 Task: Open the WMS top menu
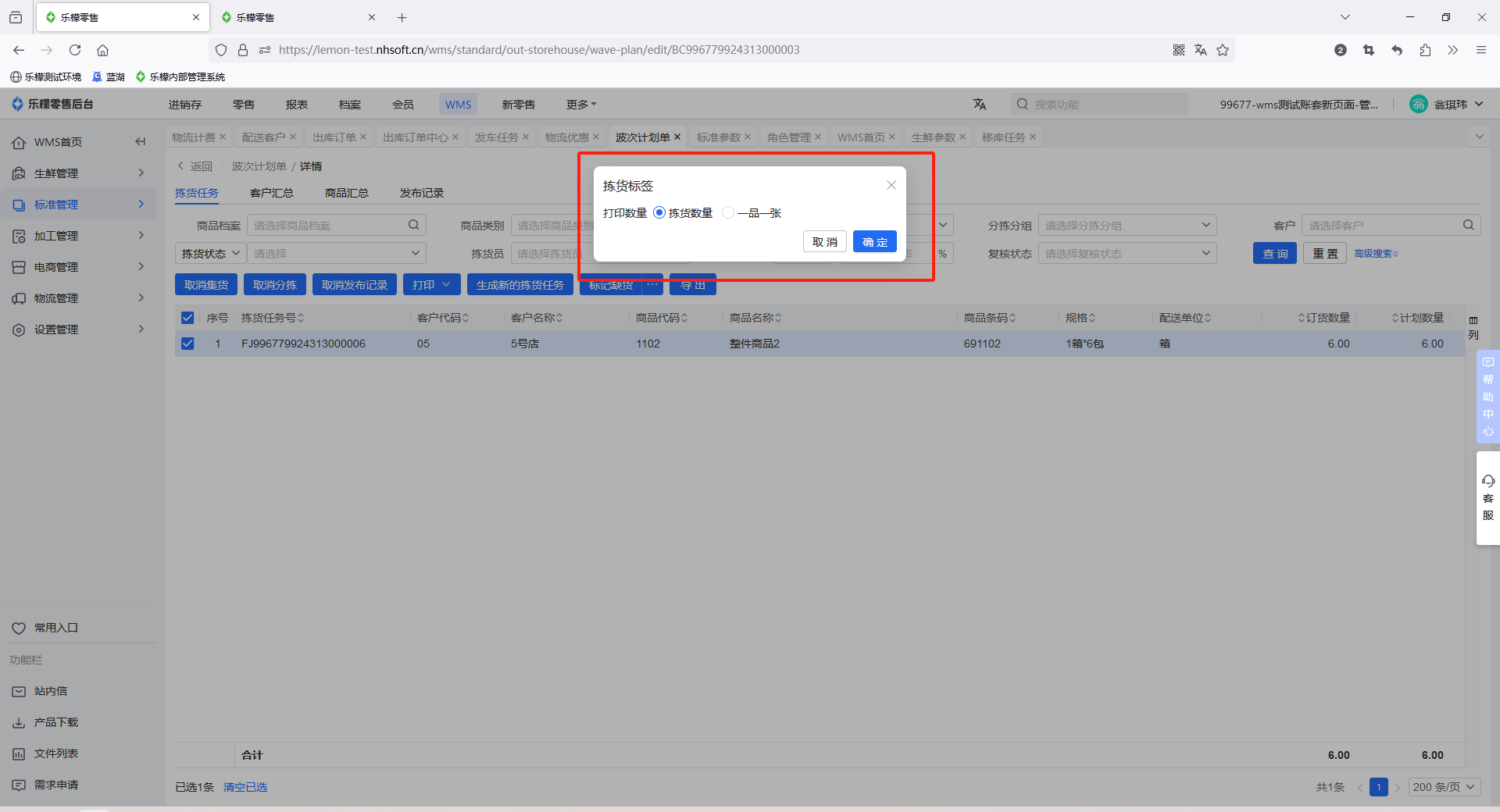458,105
